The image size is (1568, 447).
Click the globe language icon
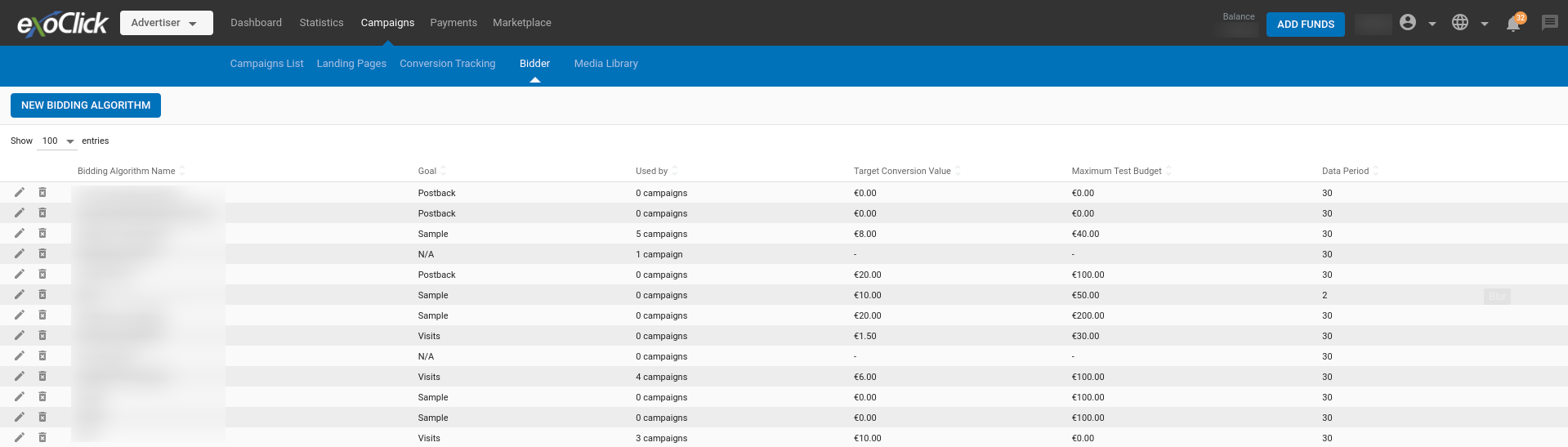[x=1460, y=23]
